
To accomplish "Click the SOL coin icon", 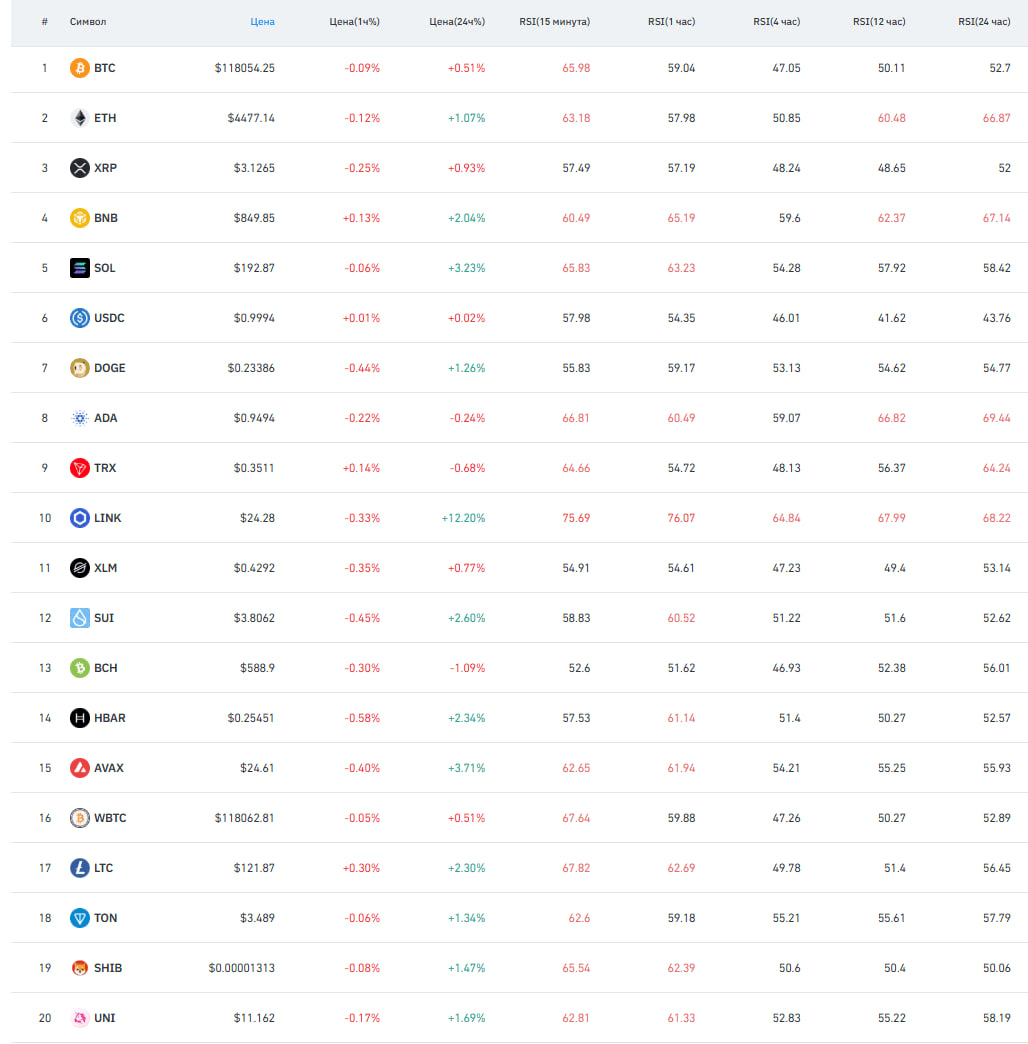I will 79,268.
